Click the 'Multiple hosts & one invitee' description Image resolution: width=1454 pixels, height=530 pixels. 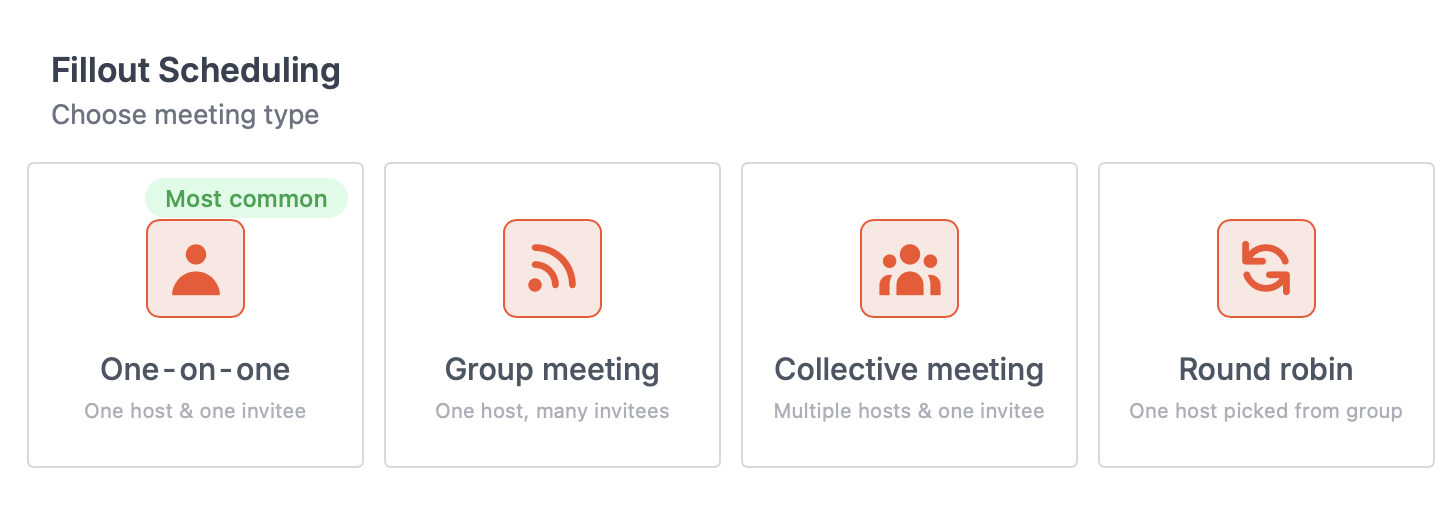tap(909, 411)
